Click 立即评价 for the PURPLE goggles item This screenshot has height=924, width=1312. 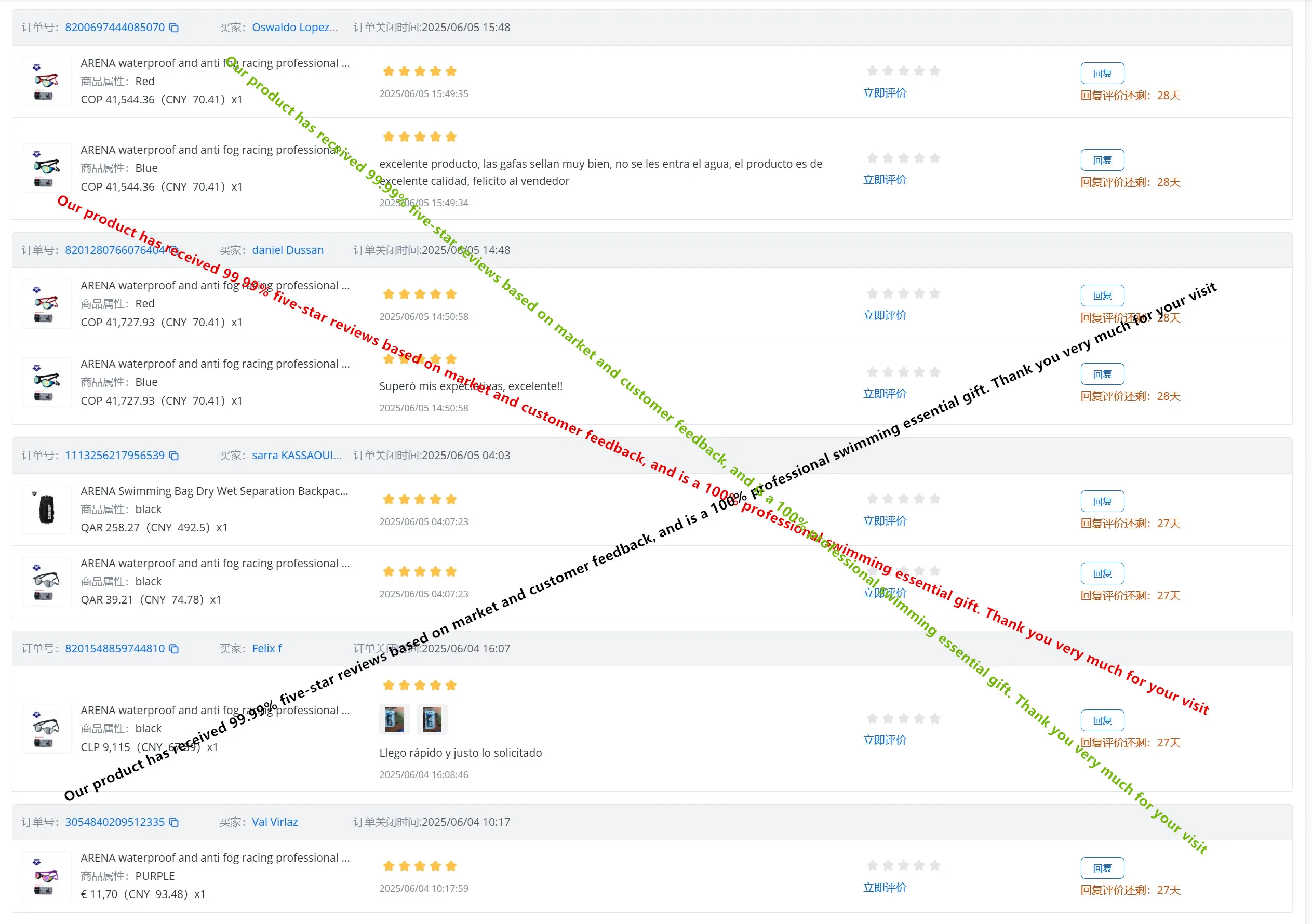885,888
